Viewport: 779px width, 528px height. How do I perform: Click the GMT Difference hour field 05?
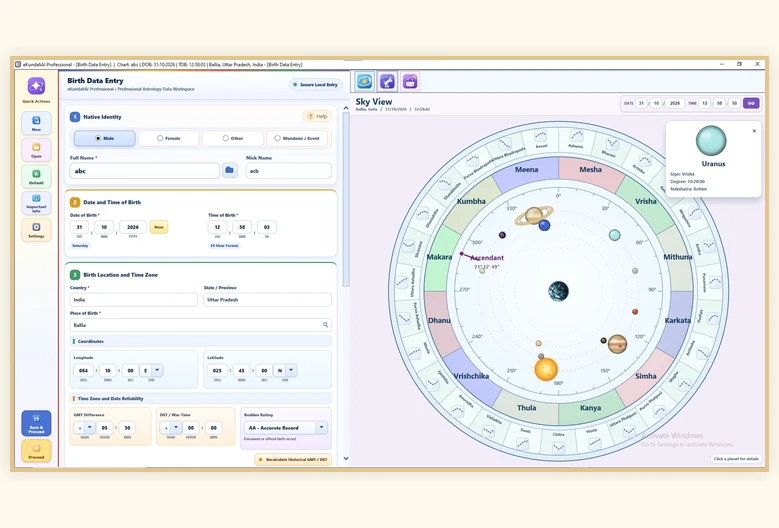105,427
